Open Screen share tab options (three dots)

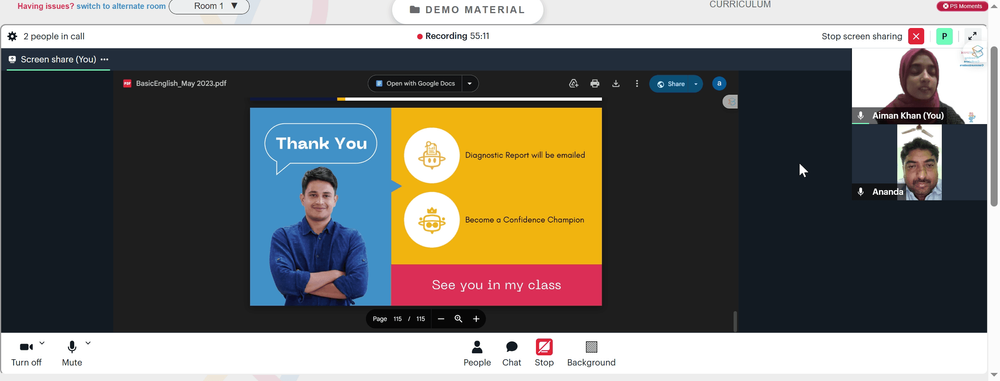(x=105, y=59)
